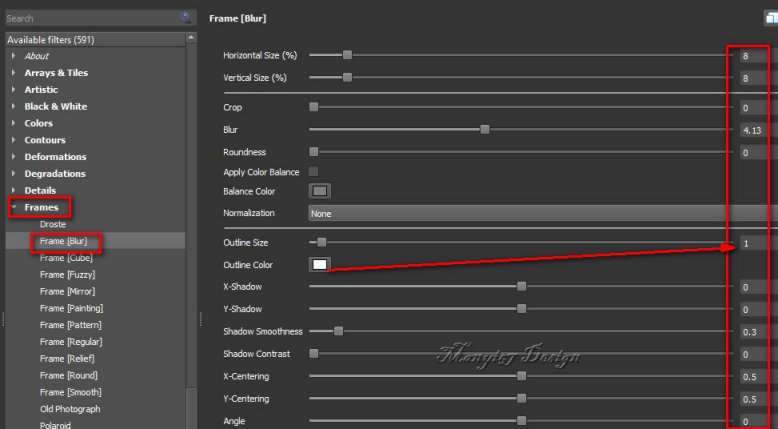
Task: Click the Blur slider handle
Action: (x=485, y=129)
